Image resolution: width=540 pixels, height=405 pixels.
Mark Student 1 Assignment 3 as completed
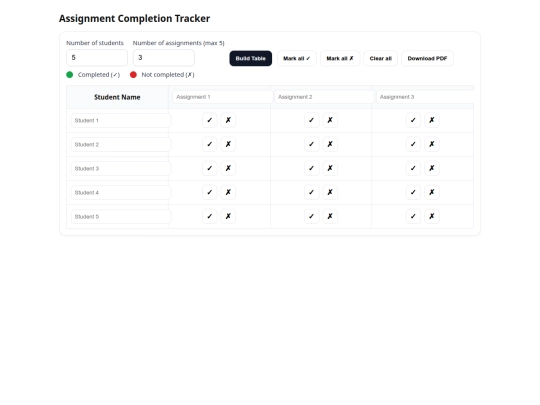(413, 120)
